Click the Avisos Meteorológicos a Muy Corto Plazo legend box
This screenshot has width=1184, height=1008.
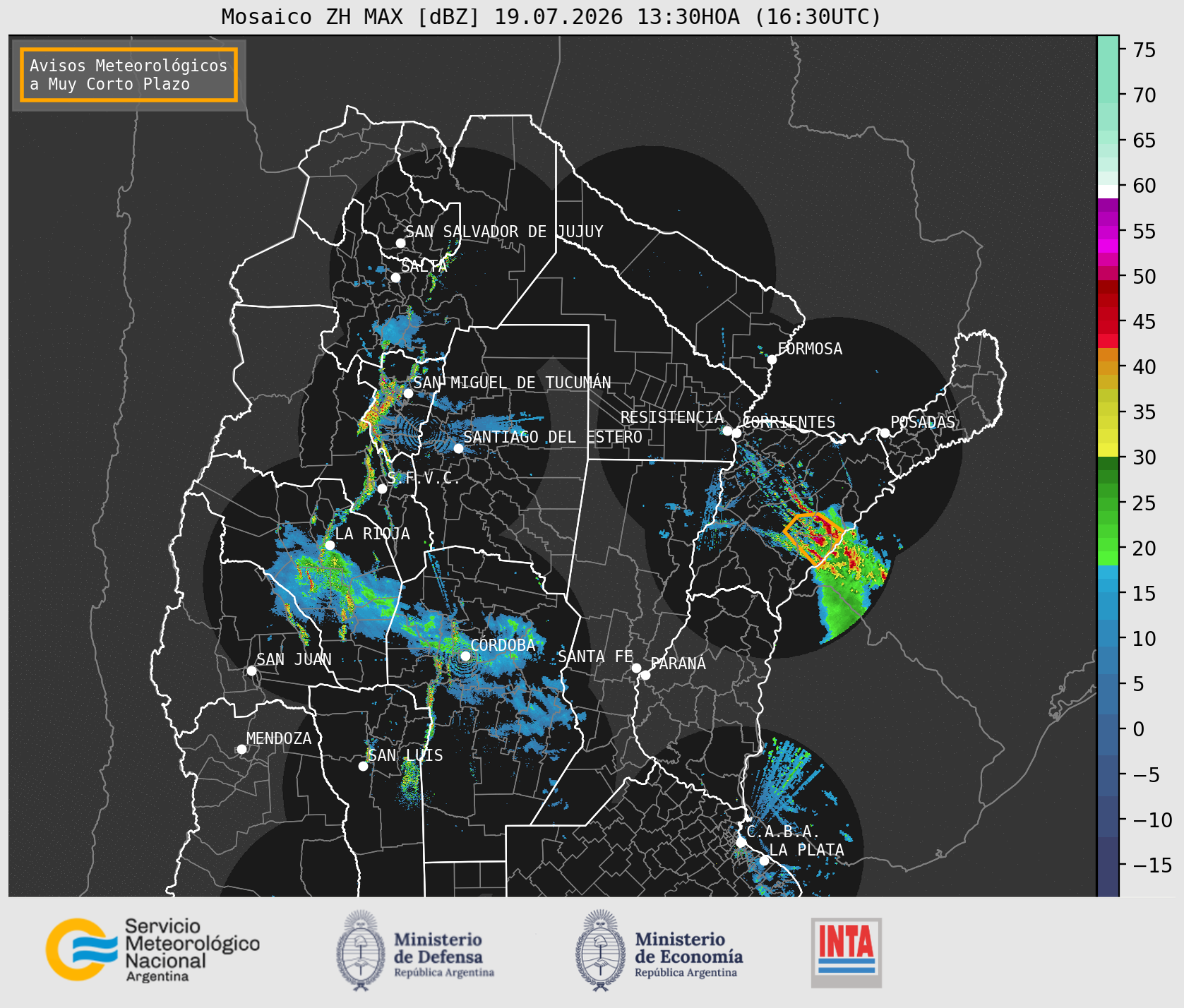[x=128, y=75]
